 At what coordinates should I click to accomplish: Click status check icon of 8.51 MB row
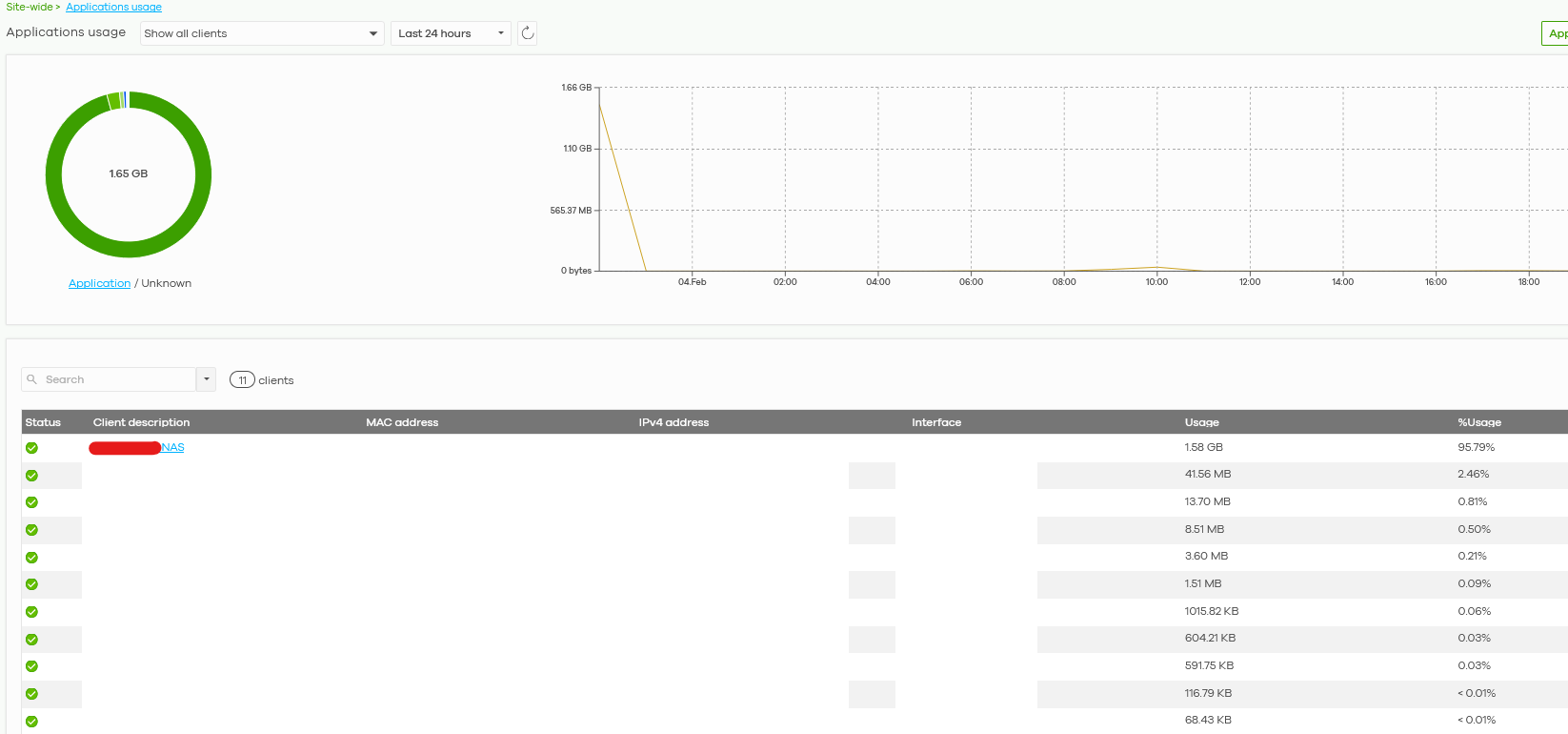(31, 530)
